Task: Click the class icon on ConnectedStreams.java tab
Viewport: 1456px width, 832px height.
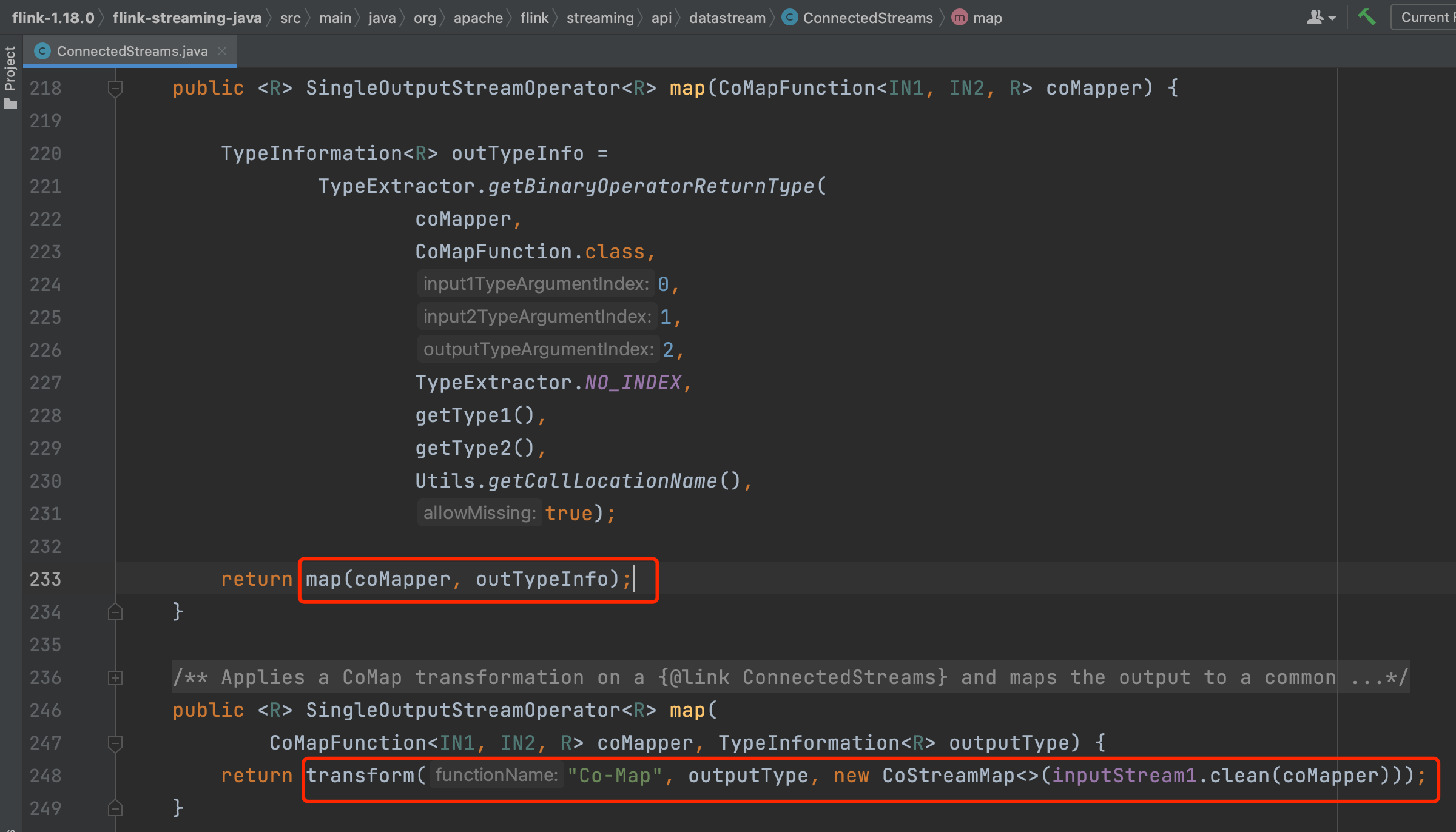Action: [42, 51]
